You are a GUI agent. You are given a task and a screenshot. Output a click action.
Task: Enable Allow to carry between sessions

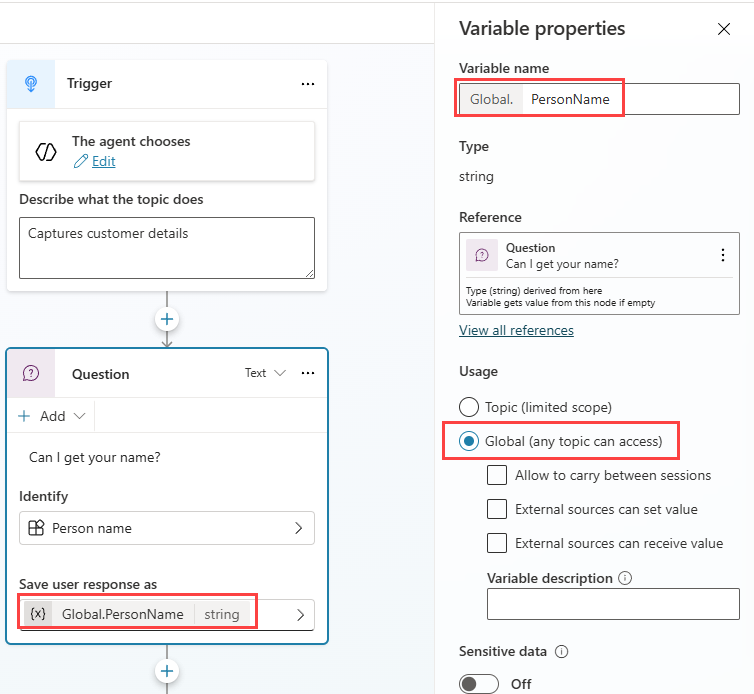[497, 475]
